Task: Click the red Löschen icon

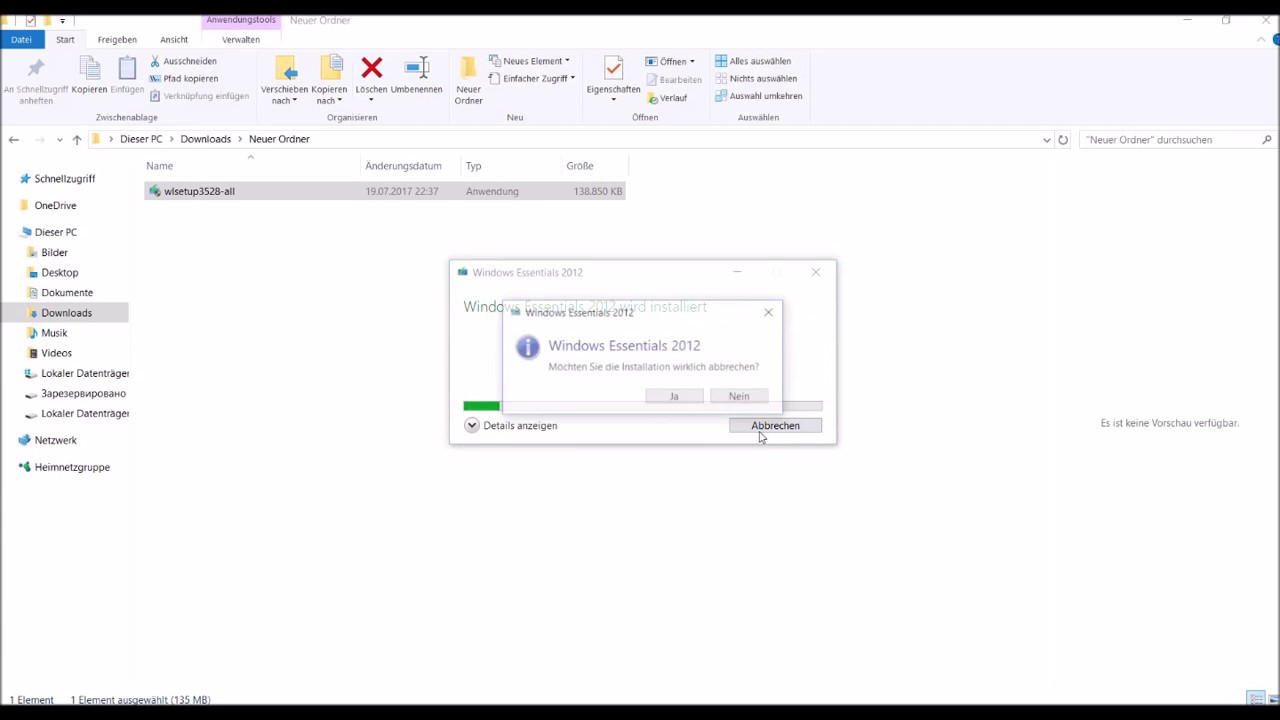Action: tap(372, 68)
